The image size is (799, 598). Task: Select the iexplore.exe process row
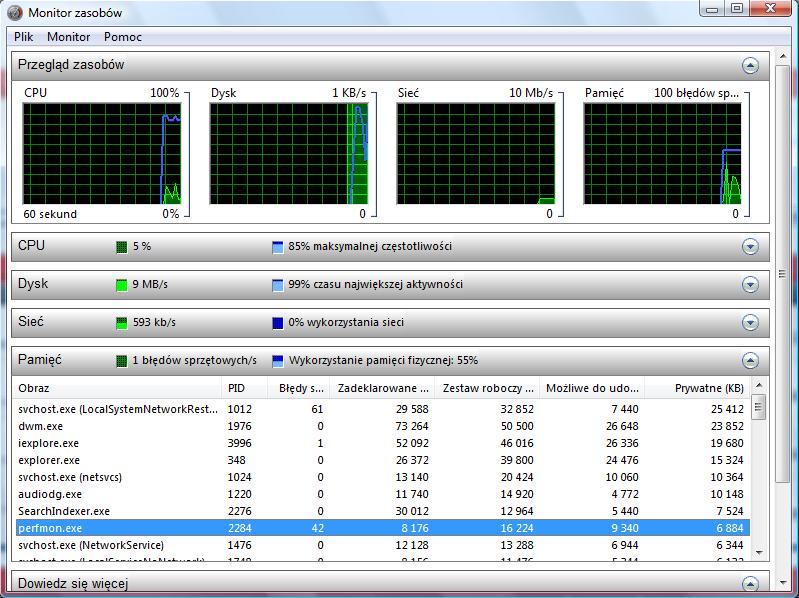pyautogui.click(x=383, y=443)
